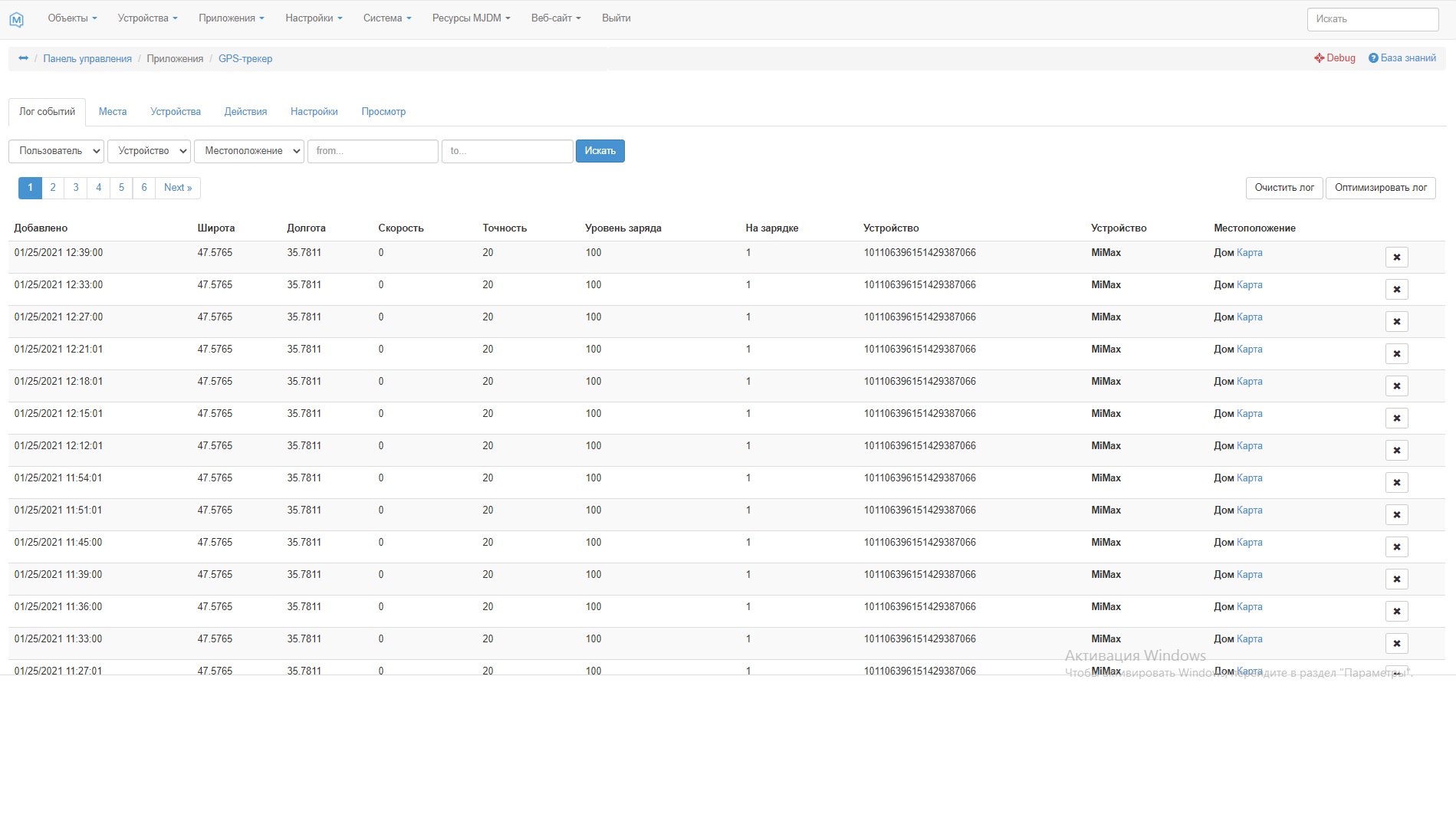Click the breadcrumb back arrows icon
The image size is (1456, 814).
(x=24, y=58)
